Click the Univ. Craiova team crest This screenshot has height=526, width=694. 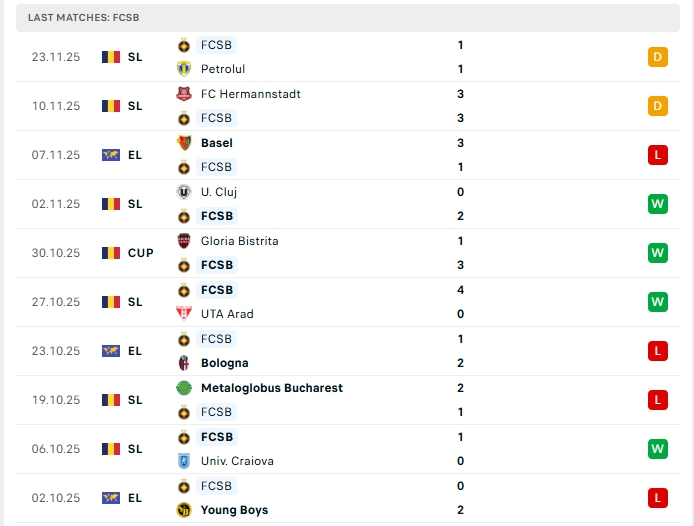pos(184,461)
